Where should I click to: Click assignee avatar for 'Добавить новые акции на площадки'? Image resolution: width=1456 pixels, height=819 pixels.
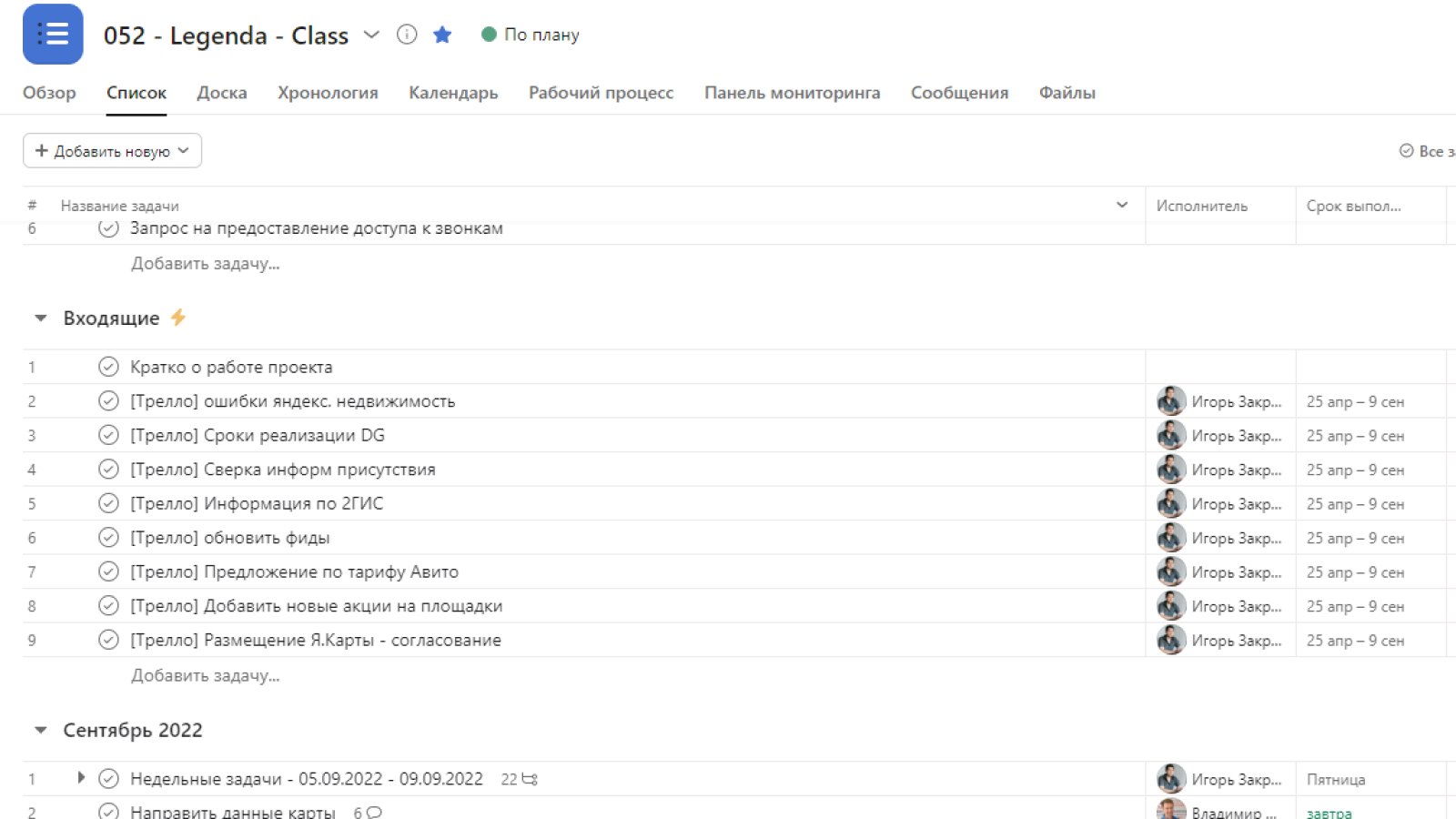[x=1171, y=606]
